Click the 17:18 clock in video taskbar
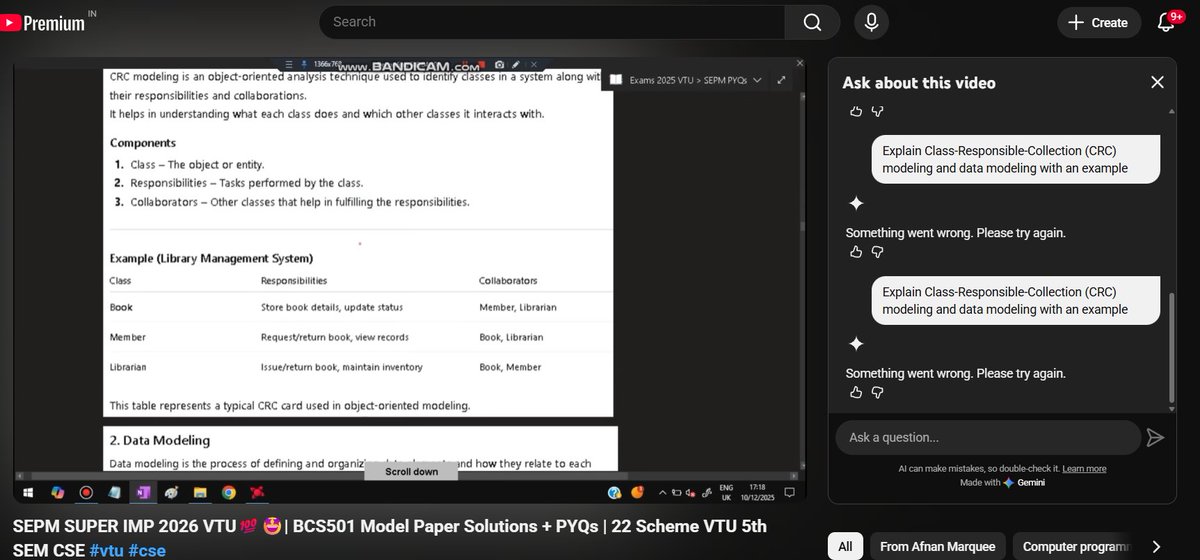The height and width of the screenshot is (560, 1200). point(757,488)
